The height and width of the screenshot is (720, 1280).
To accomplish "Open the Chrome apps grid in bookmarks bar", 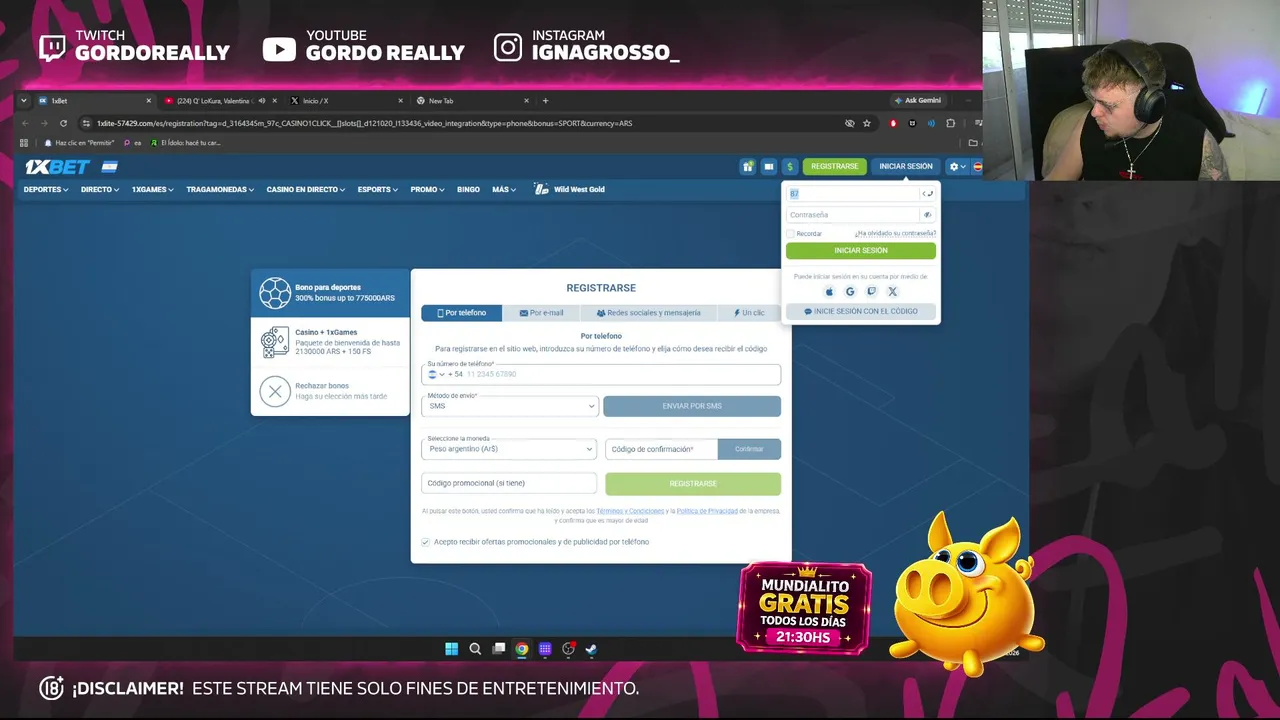I will click(x=24, y=143).
